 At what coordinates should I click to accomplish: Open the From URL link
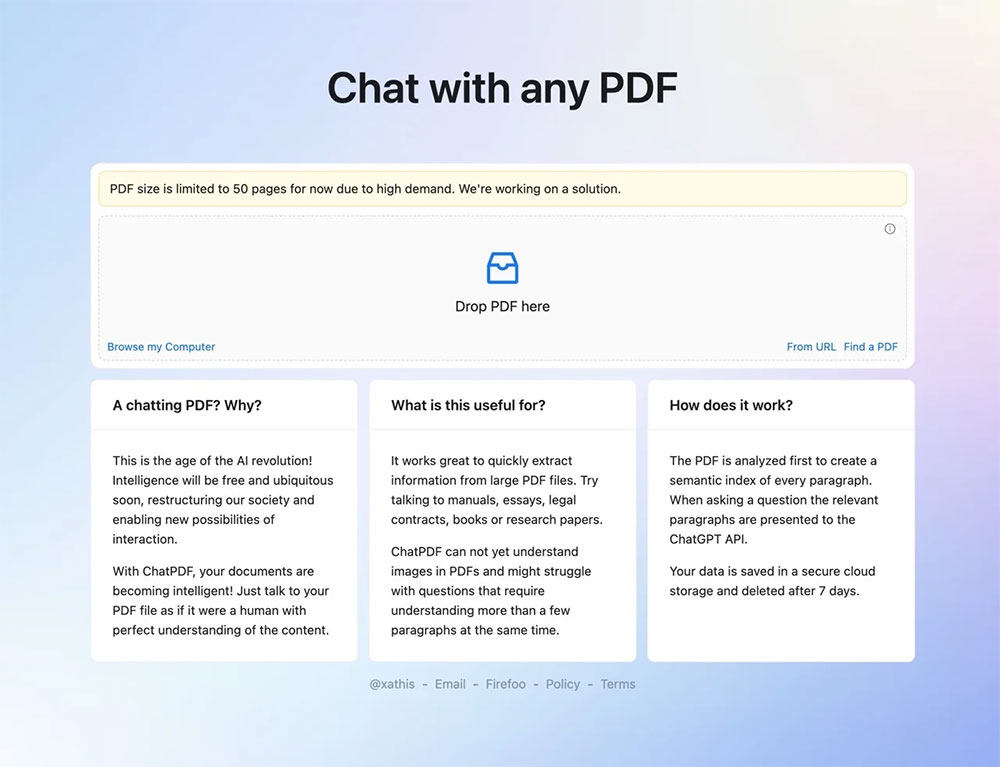tap(811, 347)
